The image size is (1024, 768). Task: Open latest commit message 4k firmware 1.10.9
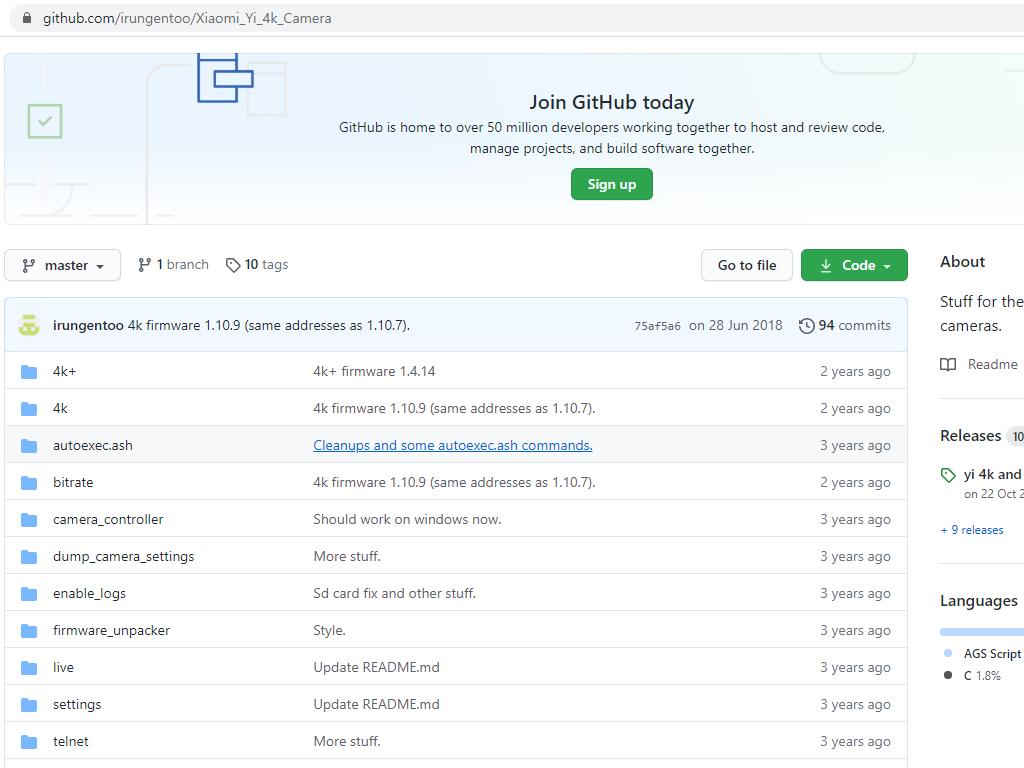click(x=268, y=325)
